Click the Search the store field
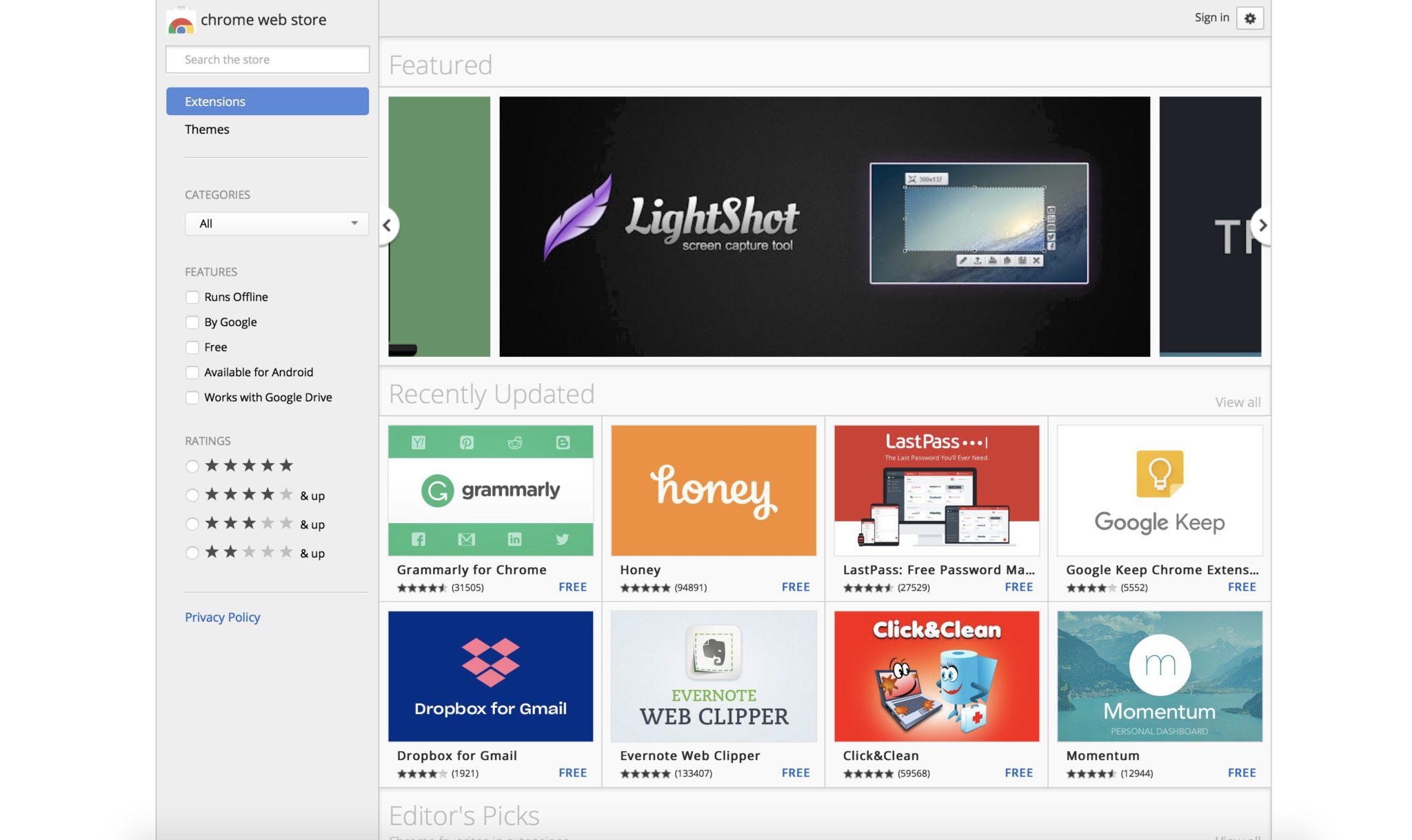This screenshot has height=840, width=1412. (268, 60)
